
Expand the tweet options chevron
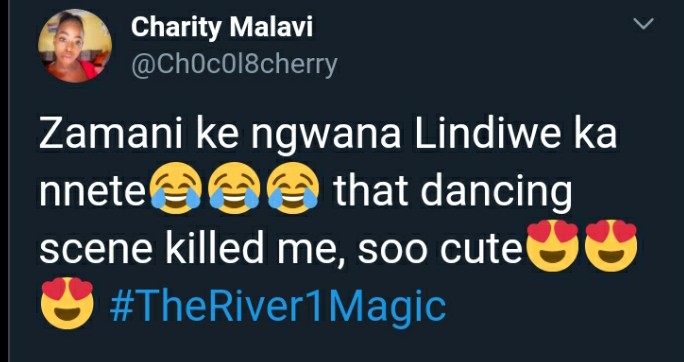pos(643,24)
